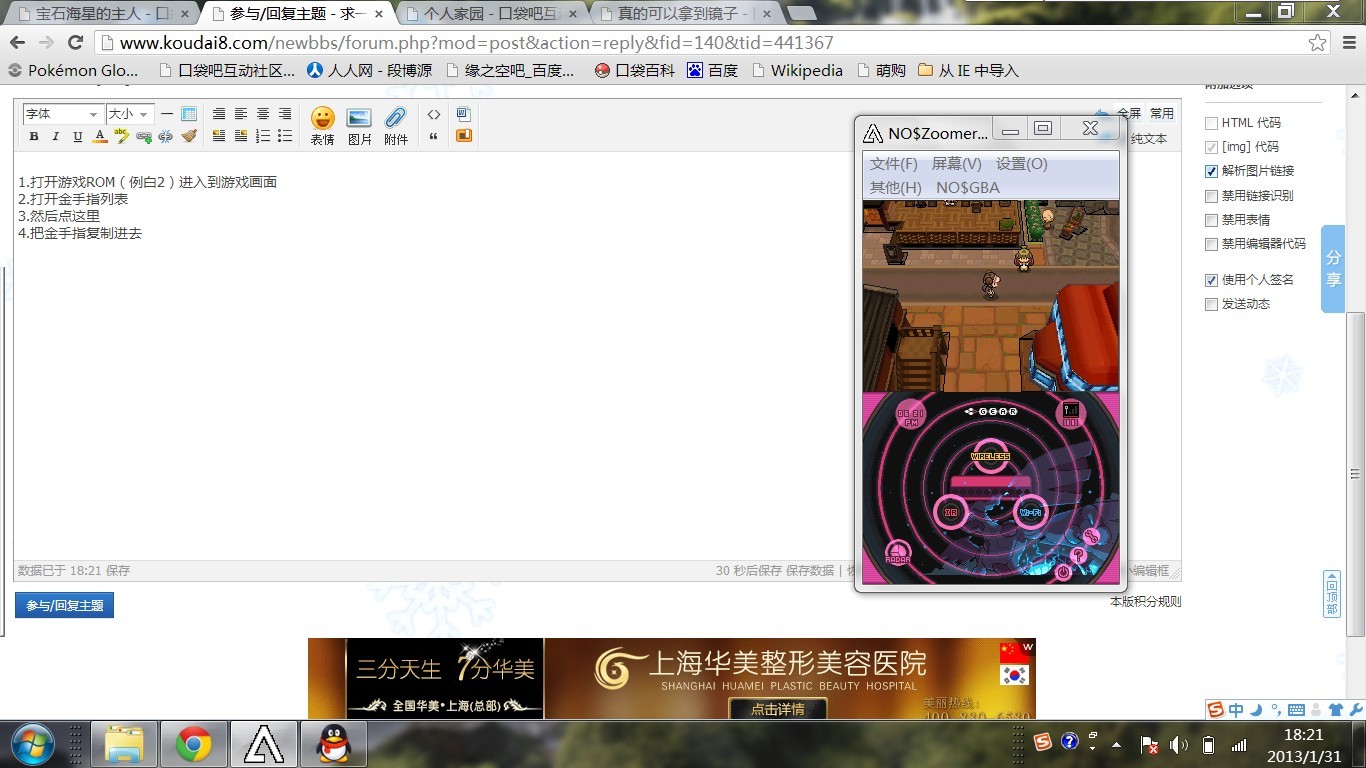Tap the RADAR button in the C-Gear
Image resolution: width=1366 pixels, height=768 pixels.
pyautogui.click(x=898, y=553)
